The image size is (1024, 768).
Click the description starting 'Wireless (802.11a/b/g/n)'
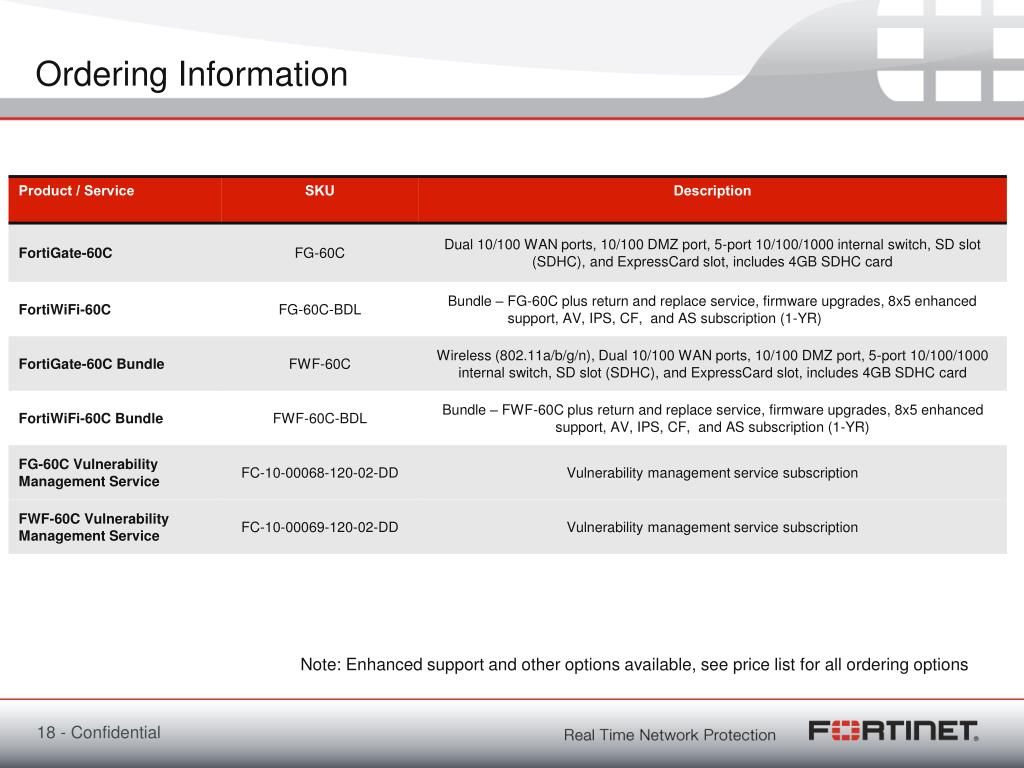[x=712, y=364]
